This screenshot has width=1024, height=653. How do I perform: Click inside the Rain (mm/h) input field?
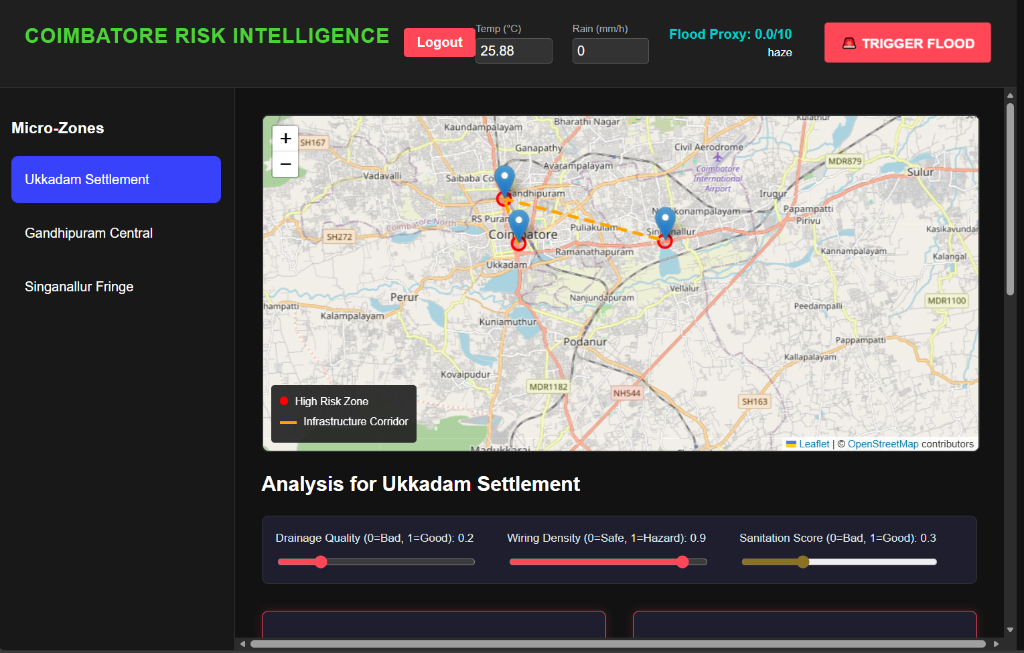pyautogui.click(x=610, y=50)
